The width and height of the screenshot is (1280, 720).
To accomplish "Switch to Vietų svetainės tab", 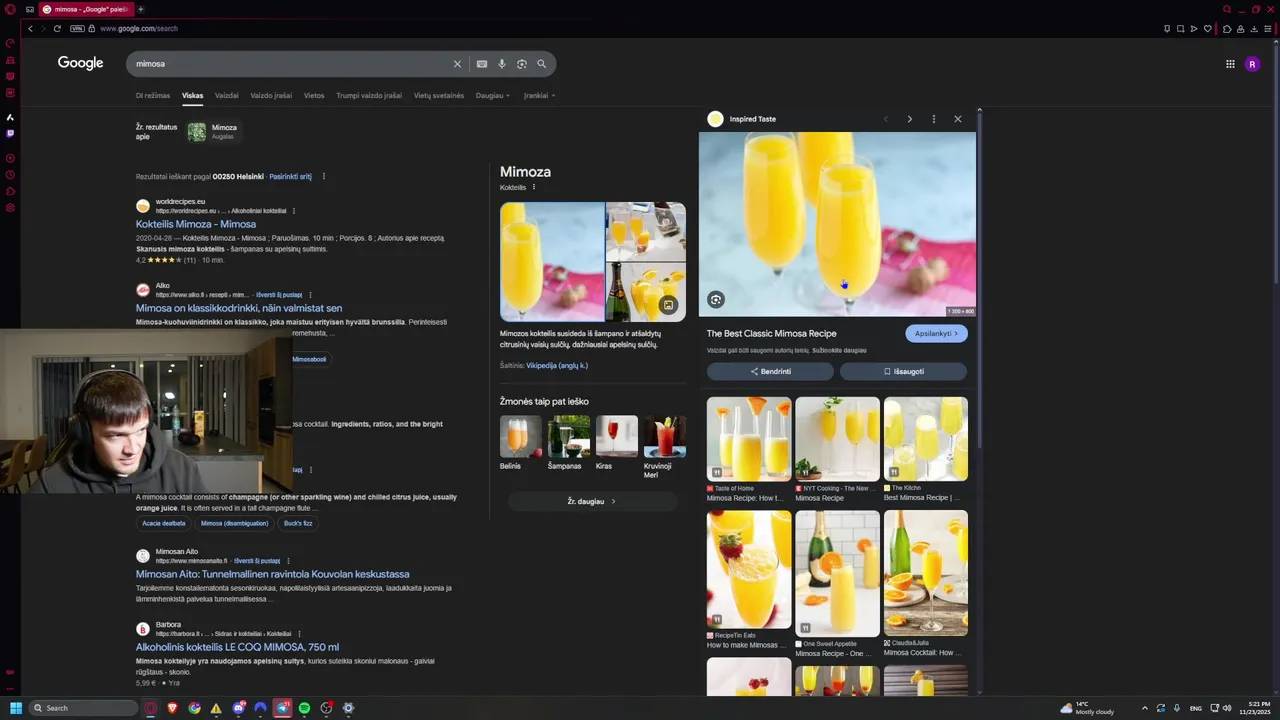I will [439, 96].
